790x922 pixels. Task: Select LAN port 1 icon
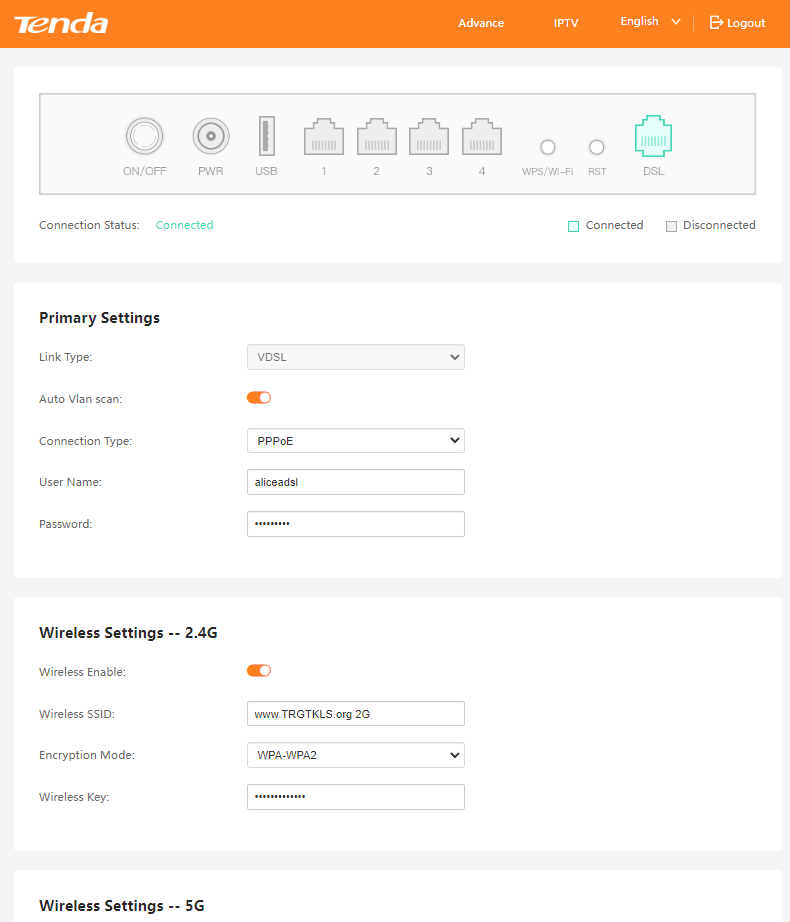324,137
